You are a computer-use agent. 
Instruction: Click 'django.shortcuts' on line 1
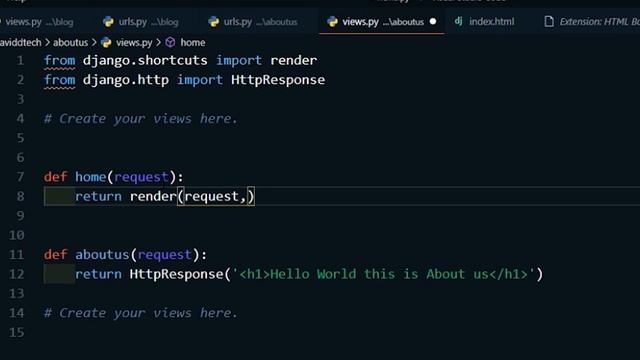tap(145, 60)
